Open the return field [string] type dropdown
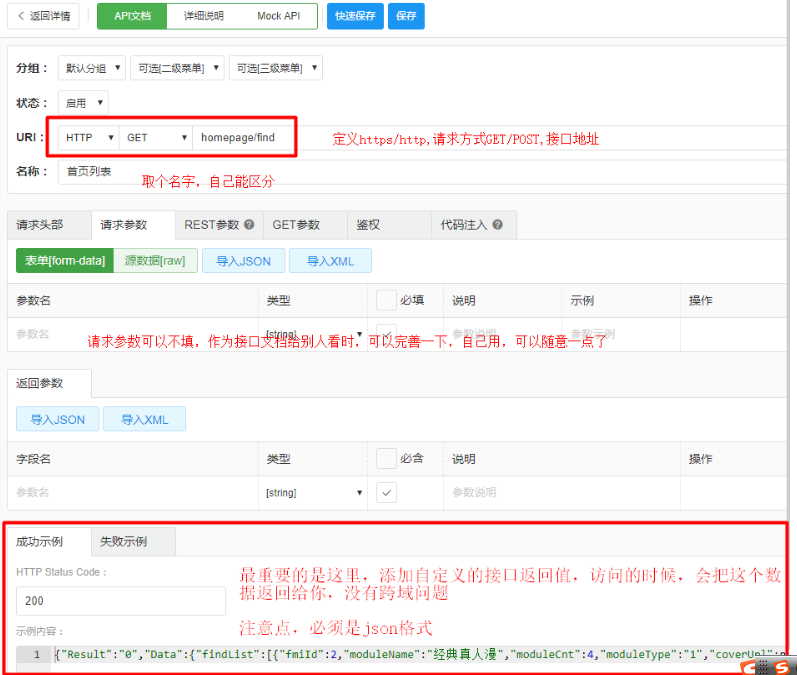 314,493
